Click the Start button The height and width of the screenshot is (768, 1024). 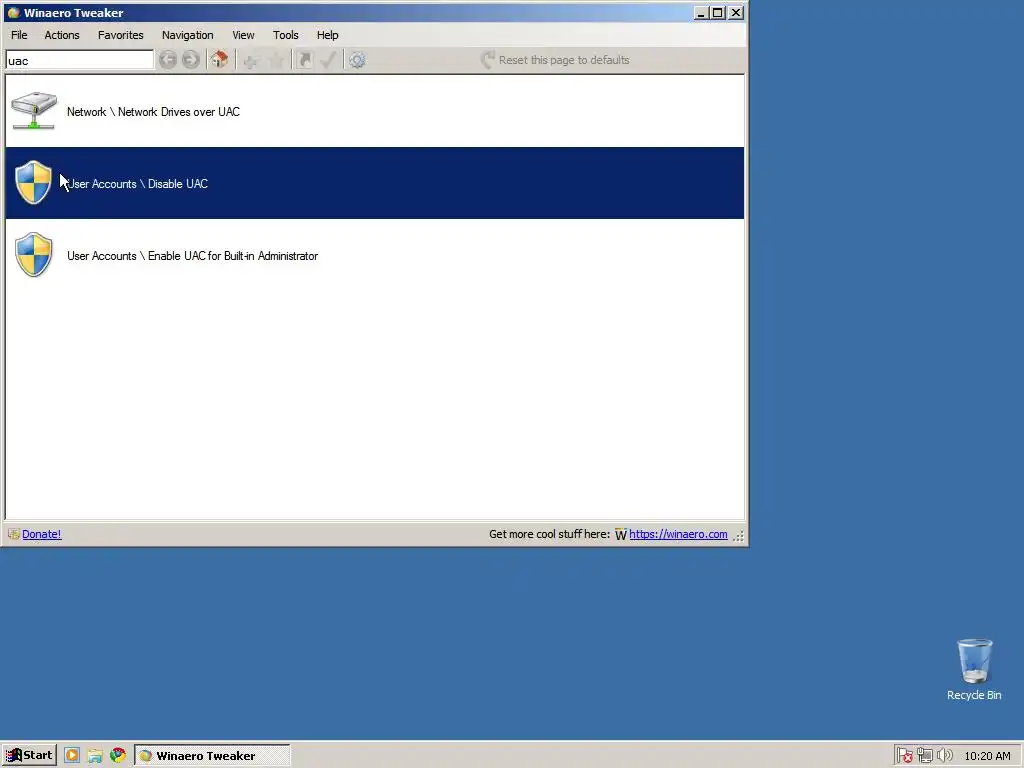coord(29,756)
